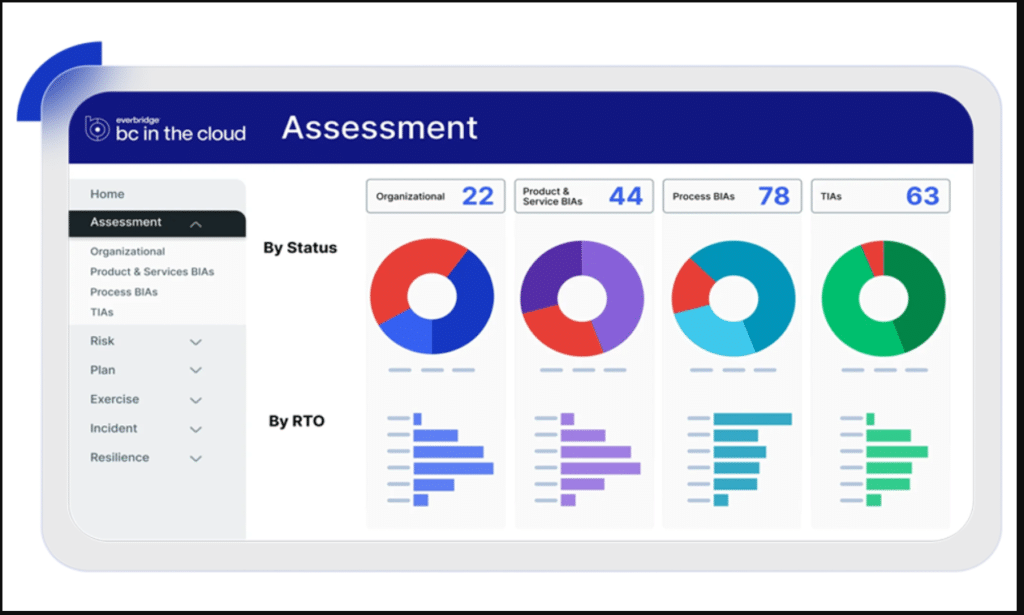Collapse the Assessment section
Viewport: 1024px width, 615px height.
click(196, 224)
